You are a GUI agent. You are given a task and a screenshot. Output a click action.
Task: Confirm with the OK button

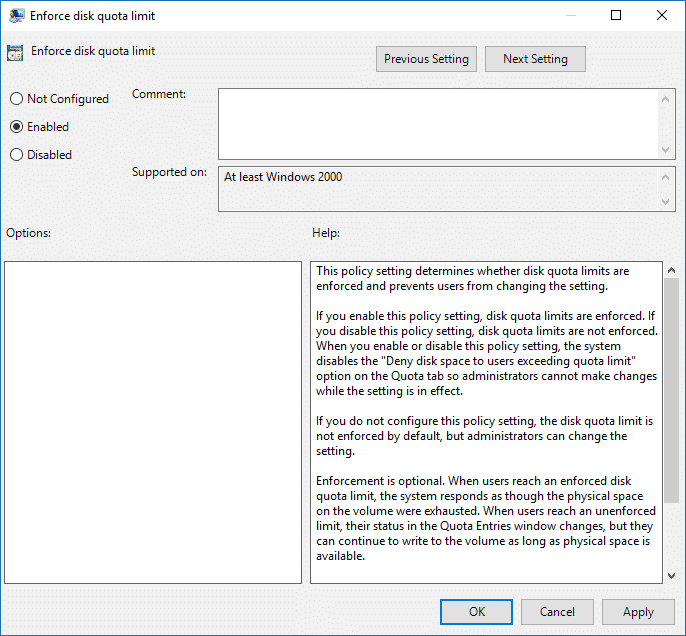click(476, 612)
